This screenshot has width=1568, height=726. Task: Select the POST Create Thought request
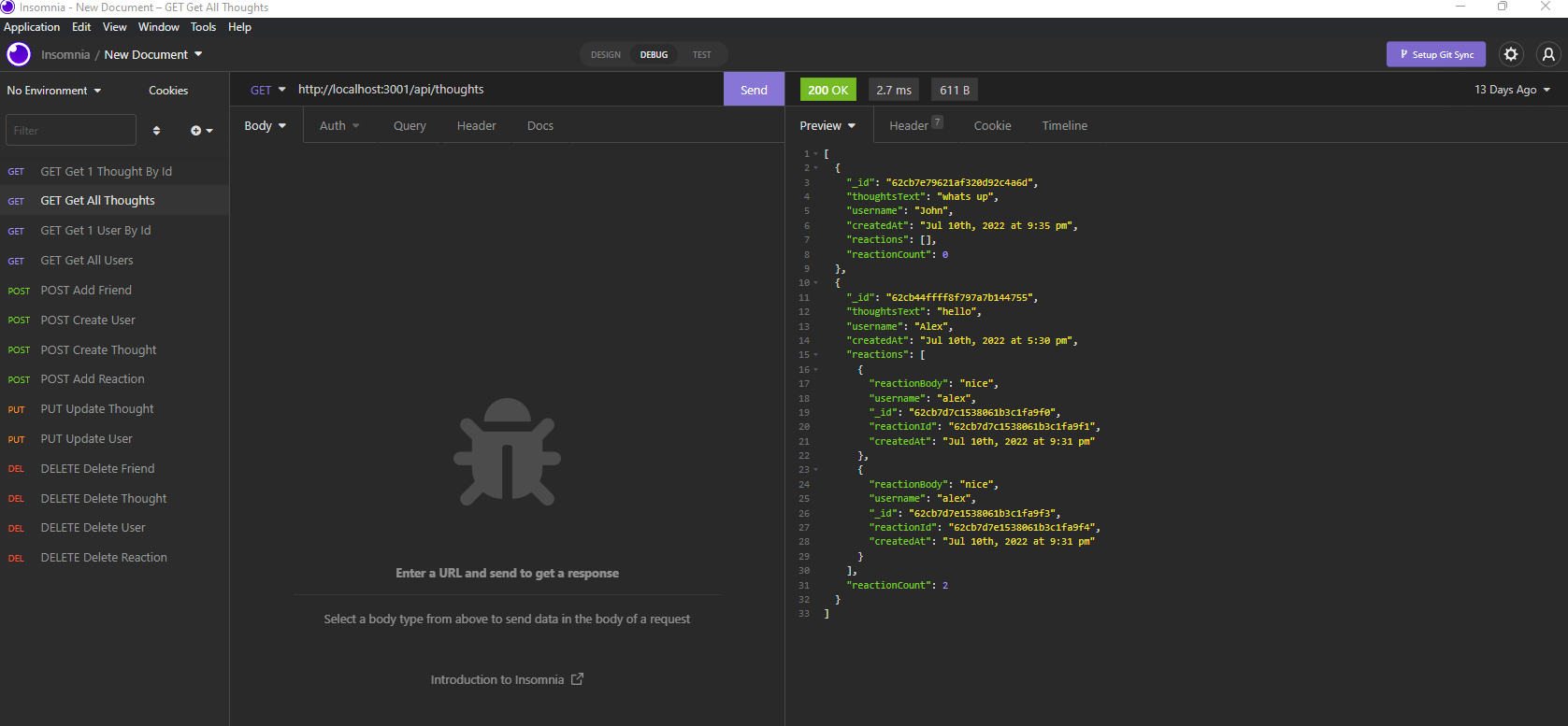coord(98,349)
